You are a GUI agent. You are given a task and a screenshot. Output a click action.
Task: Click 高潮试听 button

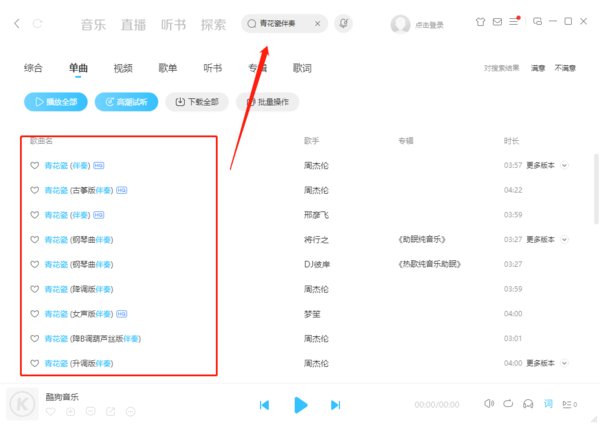click(x=126, y=102)
